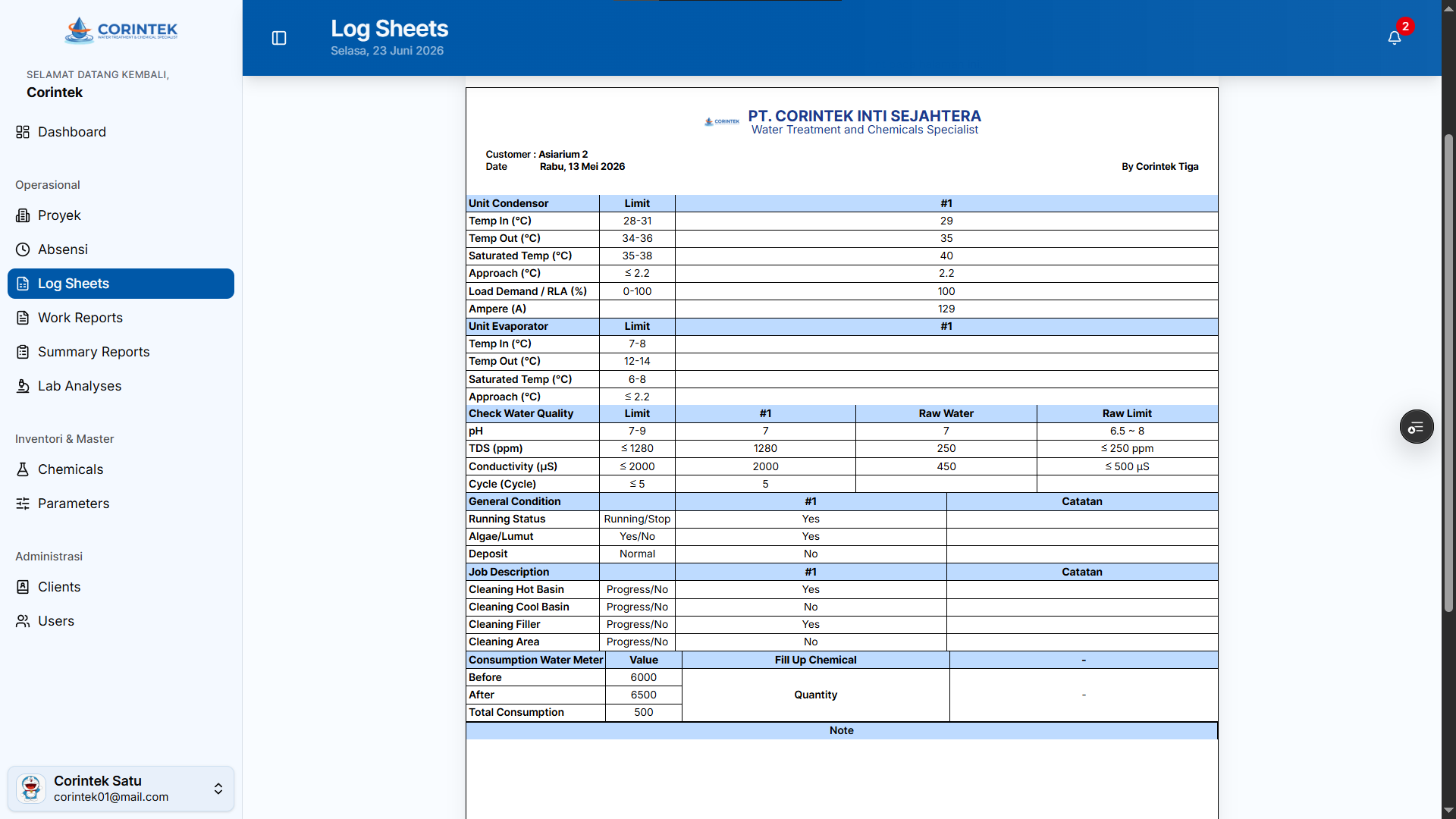Click the Clients contact icon
This screenshot has height=819, width=1456.
(x=23, y=587)
